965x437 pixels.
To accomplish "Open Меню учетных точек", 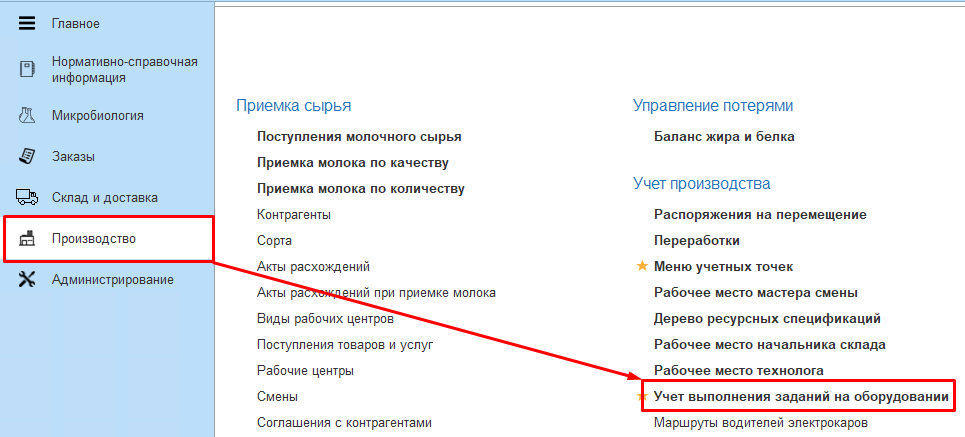I will click(x=724, y=267).
